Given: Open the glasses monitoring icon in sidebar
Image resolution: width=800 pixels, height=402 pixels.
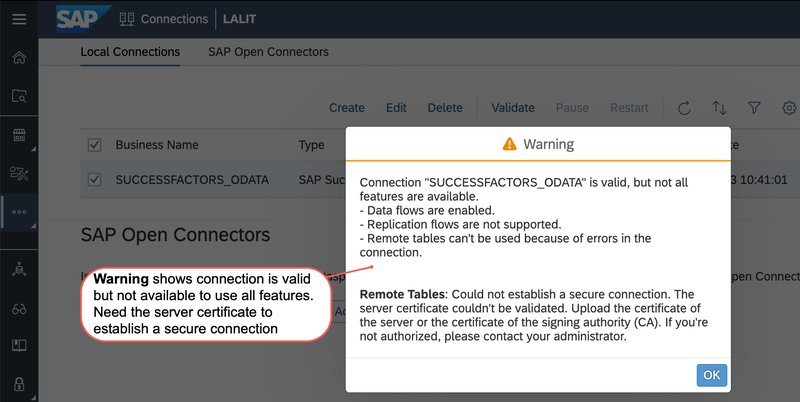Looking at the screenshot, I should coord(19,309).
